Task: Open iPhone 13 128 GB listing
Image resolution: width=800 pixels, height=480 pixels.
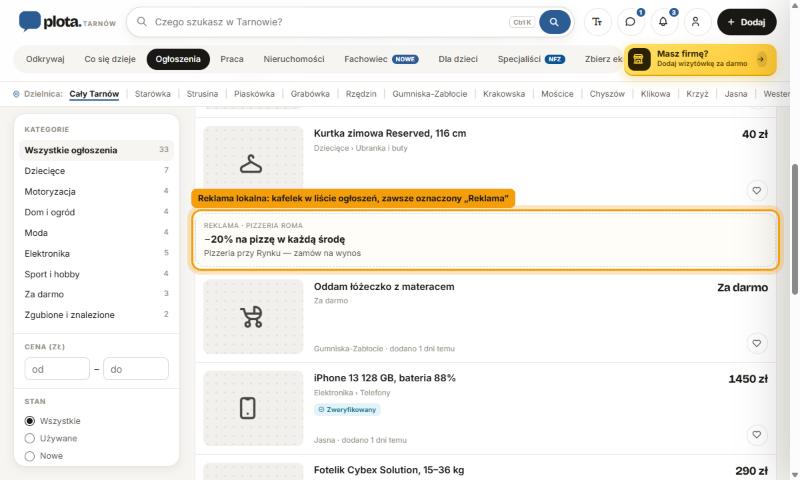Action: tap(385, 378)
